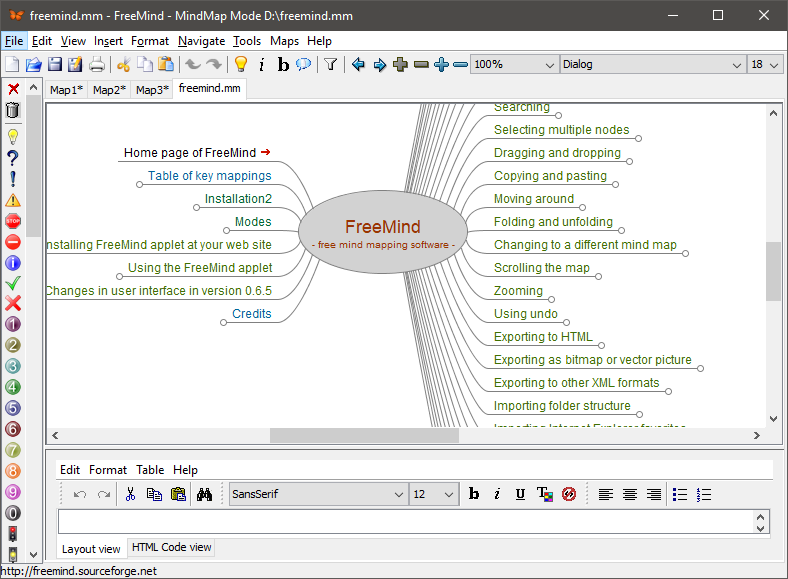Viewport: 788px width, 579px height.
Task: Click the Save As icon in the toolbar
Action: (x=75, y=64)
